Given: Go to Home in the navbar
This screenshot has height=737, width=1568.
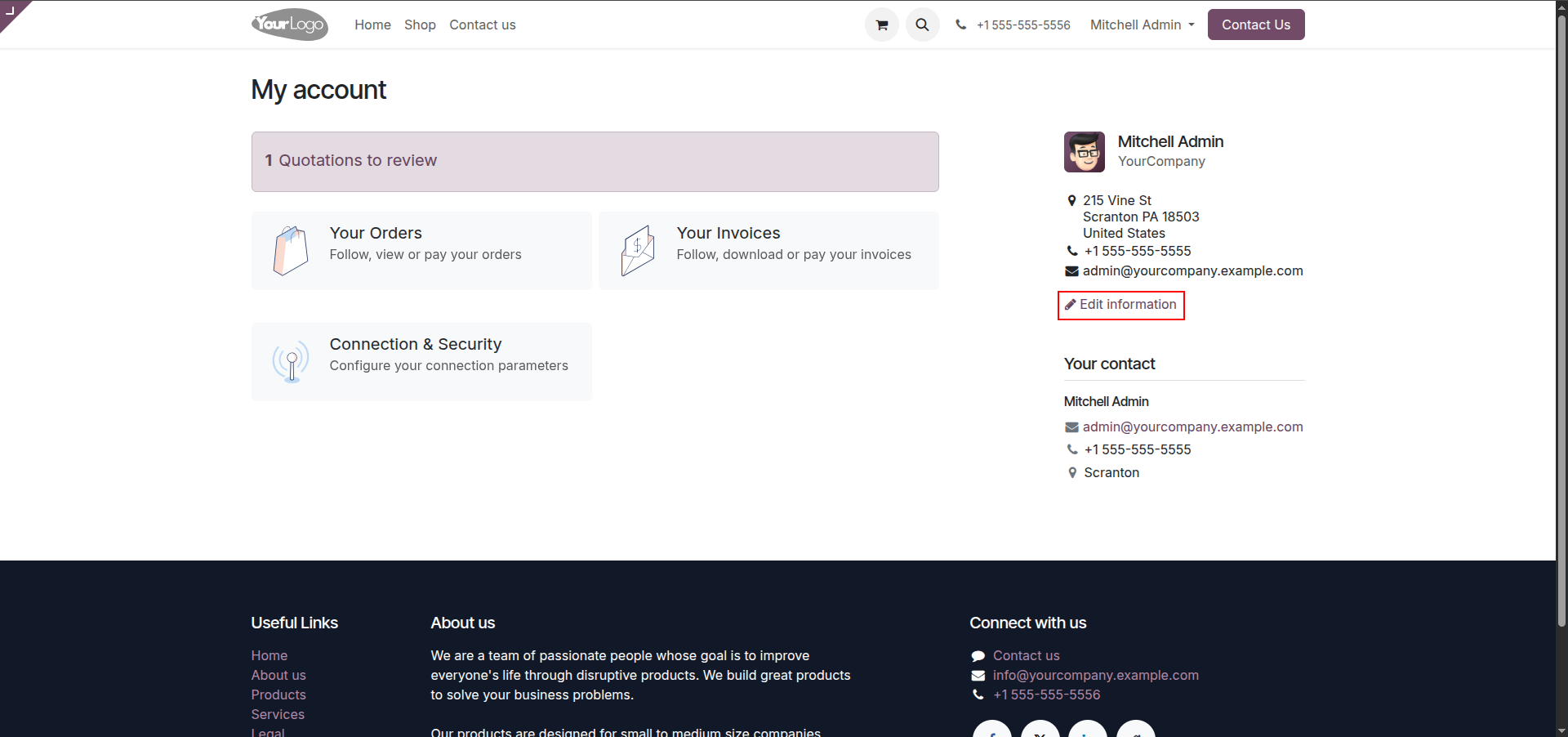Looking at the screenshot, I should click(372, 25).
